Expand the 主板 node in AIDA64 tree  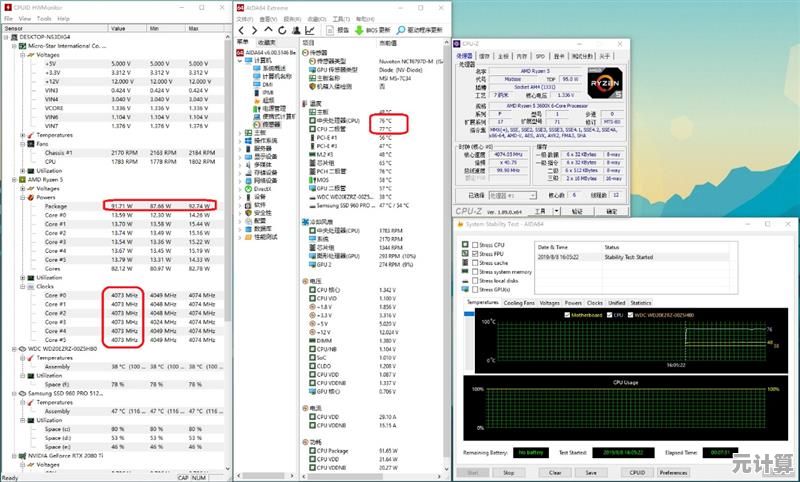coord(238,132)
